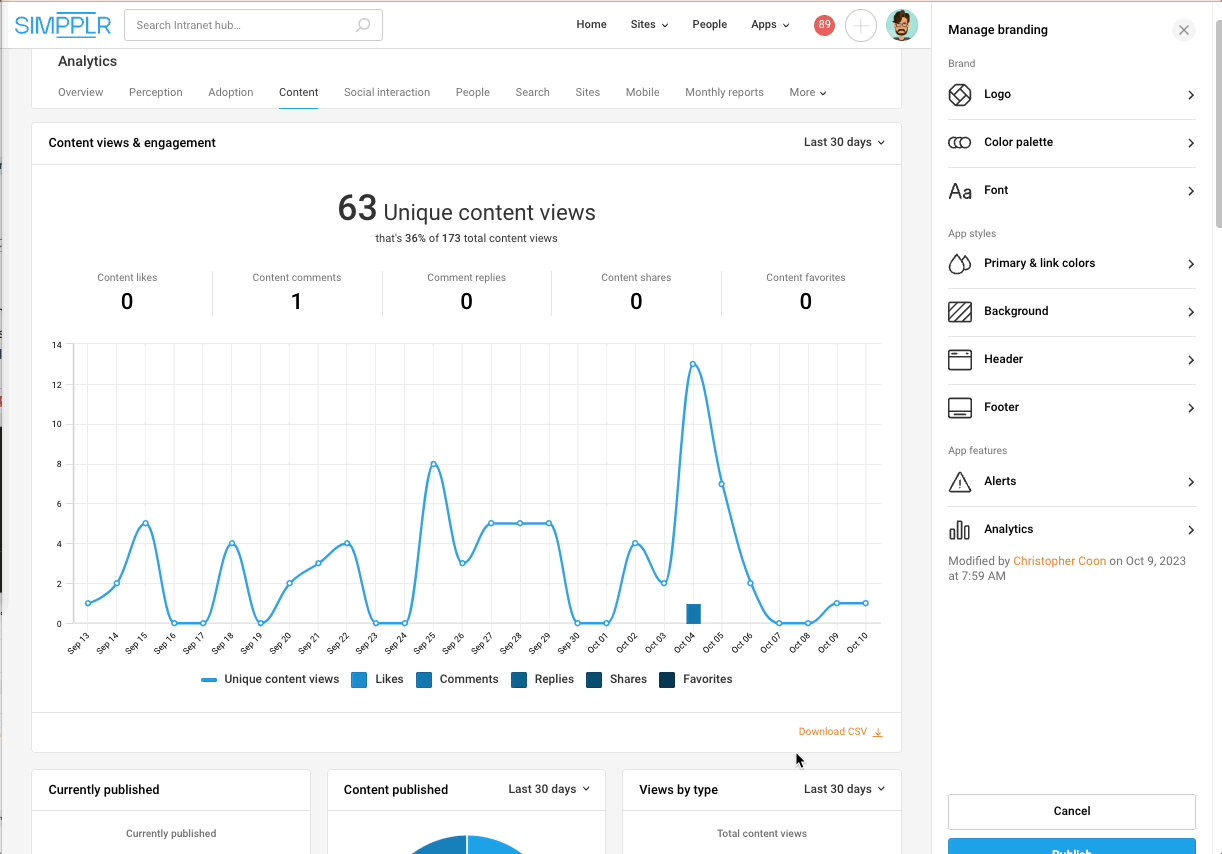Viewport: 1222px width, 854px height.
Task: Open Content published Last 30 days dropdown
Action: point(549,789)
